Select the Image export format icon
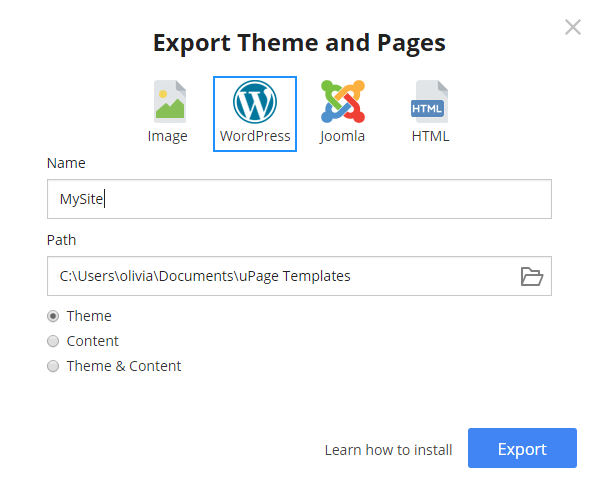 170,101
